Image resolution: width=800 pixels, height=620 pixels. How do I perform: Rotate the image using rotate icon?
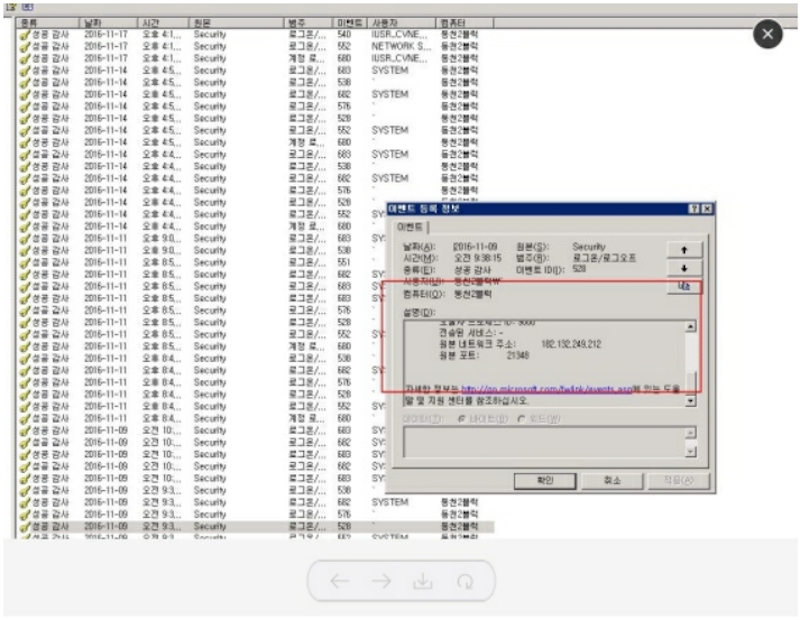463,581
